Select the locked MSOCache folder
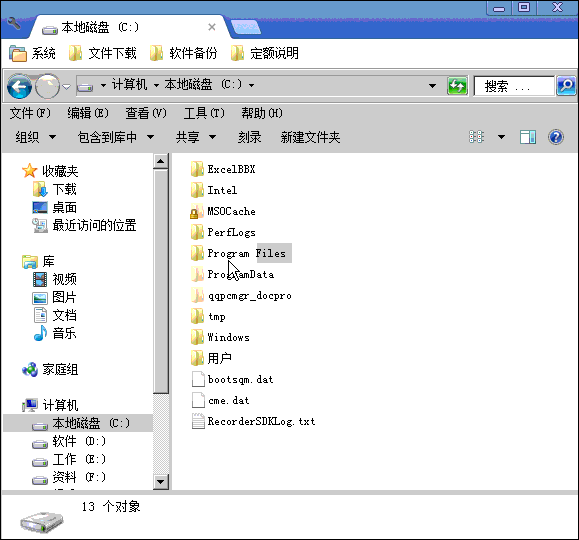Image resolution: width=579 pixels, height=540 pixels. pyautogui.click(x=223, y=211)
